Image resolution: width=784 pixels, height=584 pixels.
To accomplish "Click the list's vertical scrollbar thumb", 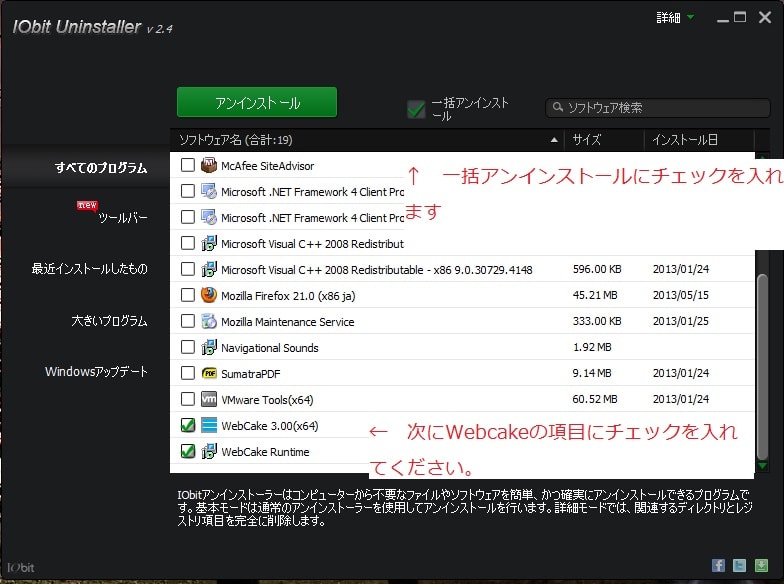I will (762, 366).
